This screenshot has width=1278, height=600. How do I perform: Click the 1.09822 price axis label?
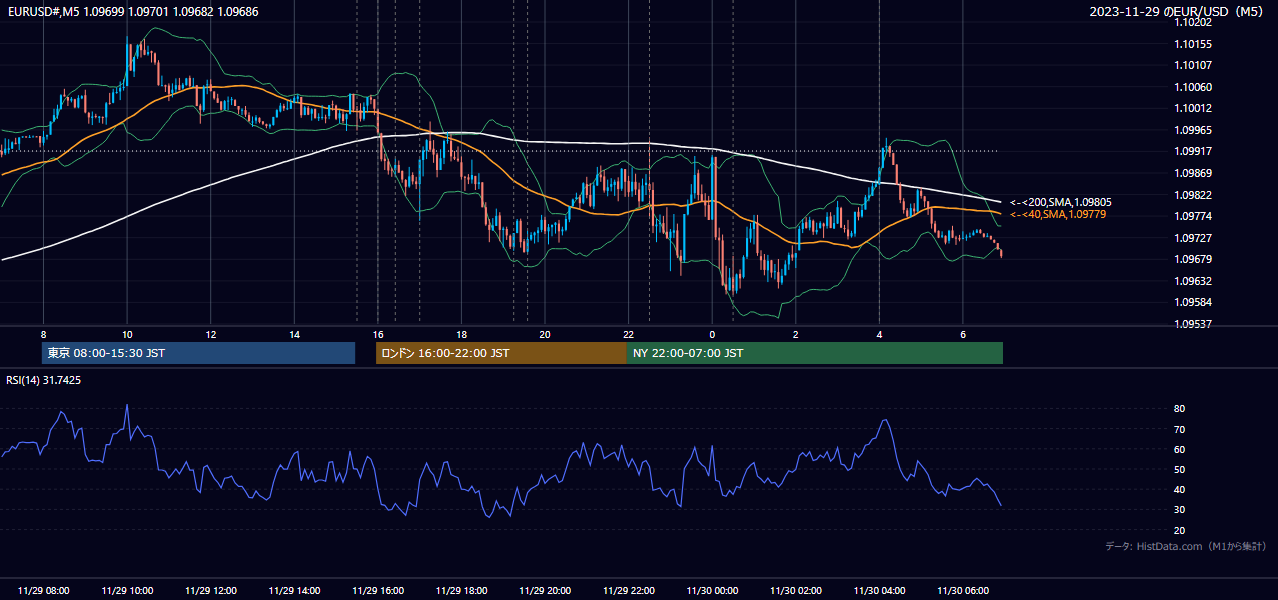pyautogui.click(x=1193, y=195)
